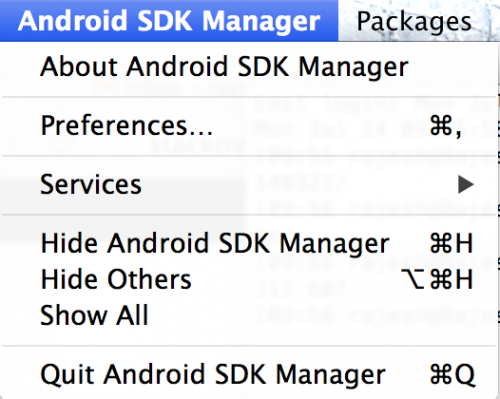Open About Android SDK Manager
500x399 pixels.
(x=248, y=67)
